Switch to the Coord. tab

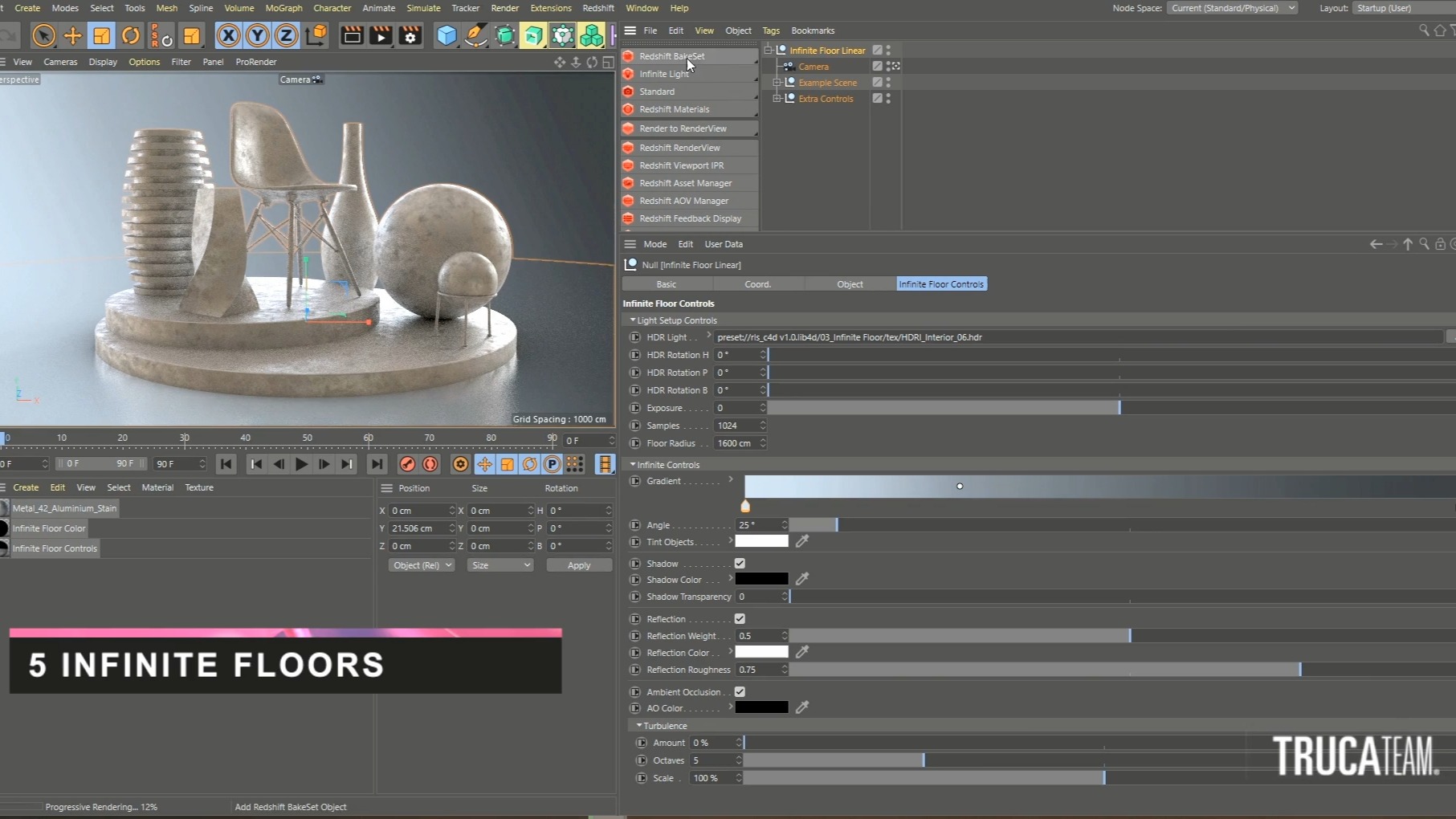point(757,284)
